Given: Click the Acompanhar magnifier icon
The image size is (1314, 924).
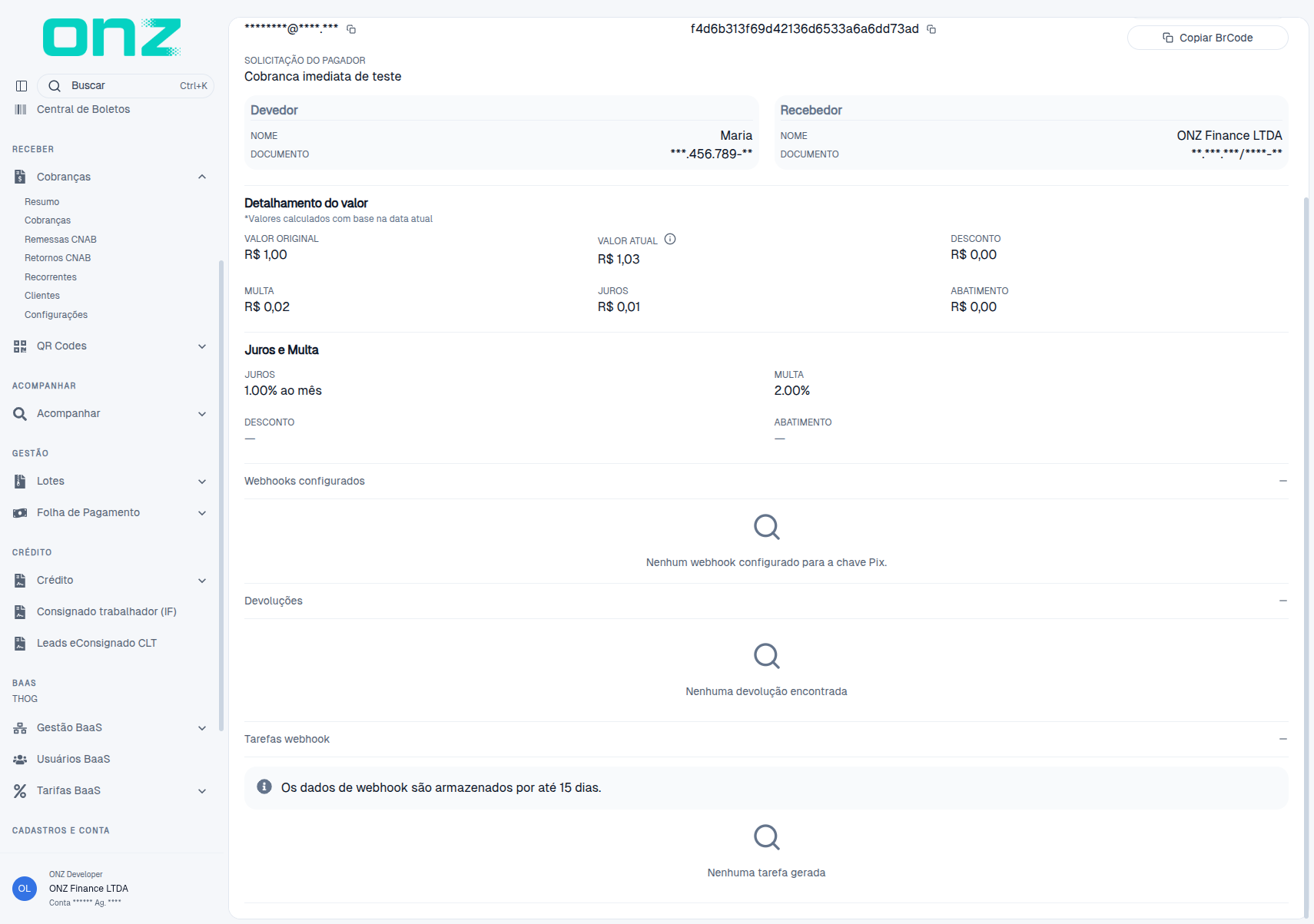Looking at the screenshot, I should point(20,414).
